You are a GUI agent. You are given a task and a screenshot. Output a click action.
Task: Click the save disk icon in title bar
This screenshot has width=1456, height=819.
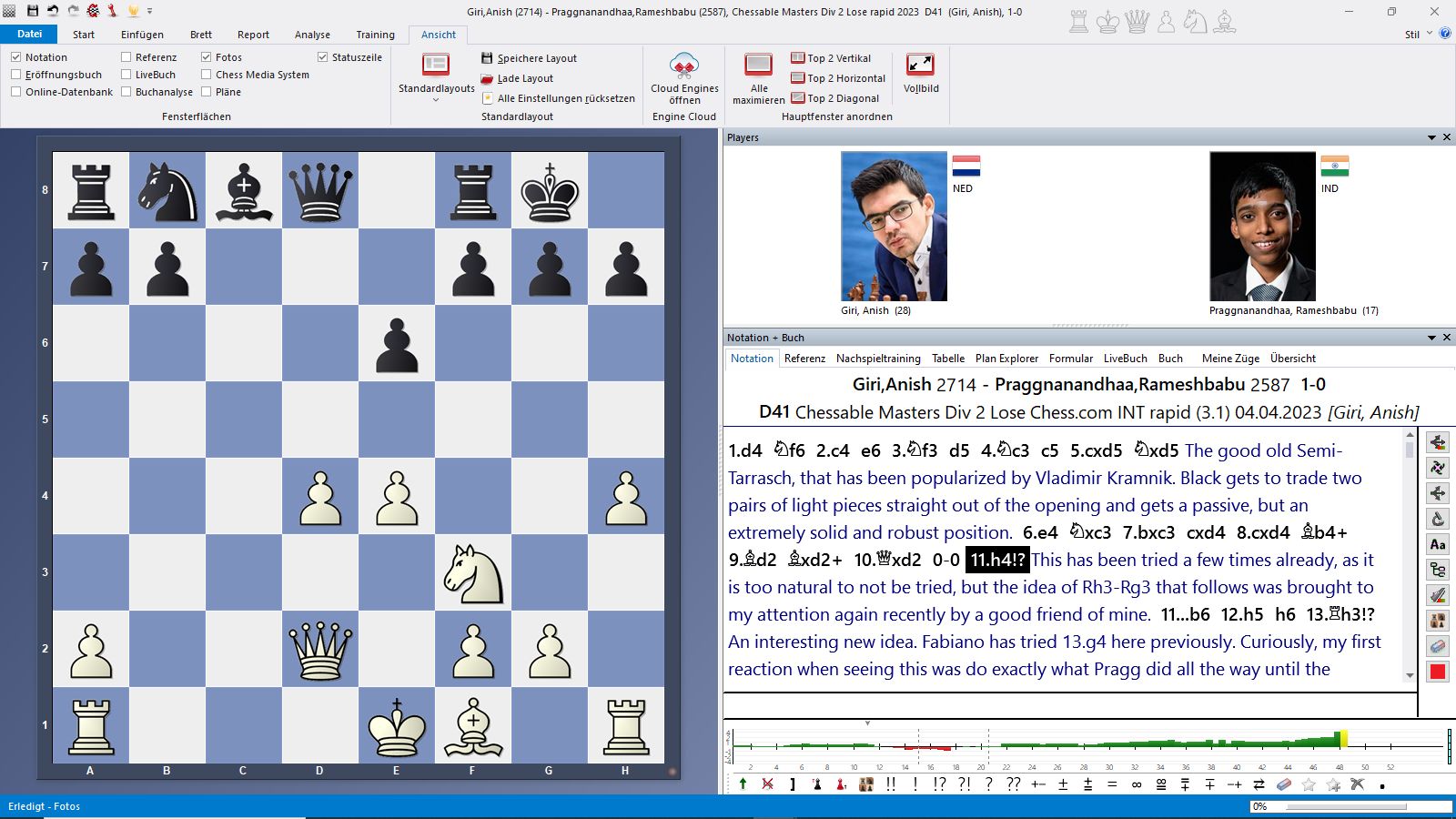[33, 11]
